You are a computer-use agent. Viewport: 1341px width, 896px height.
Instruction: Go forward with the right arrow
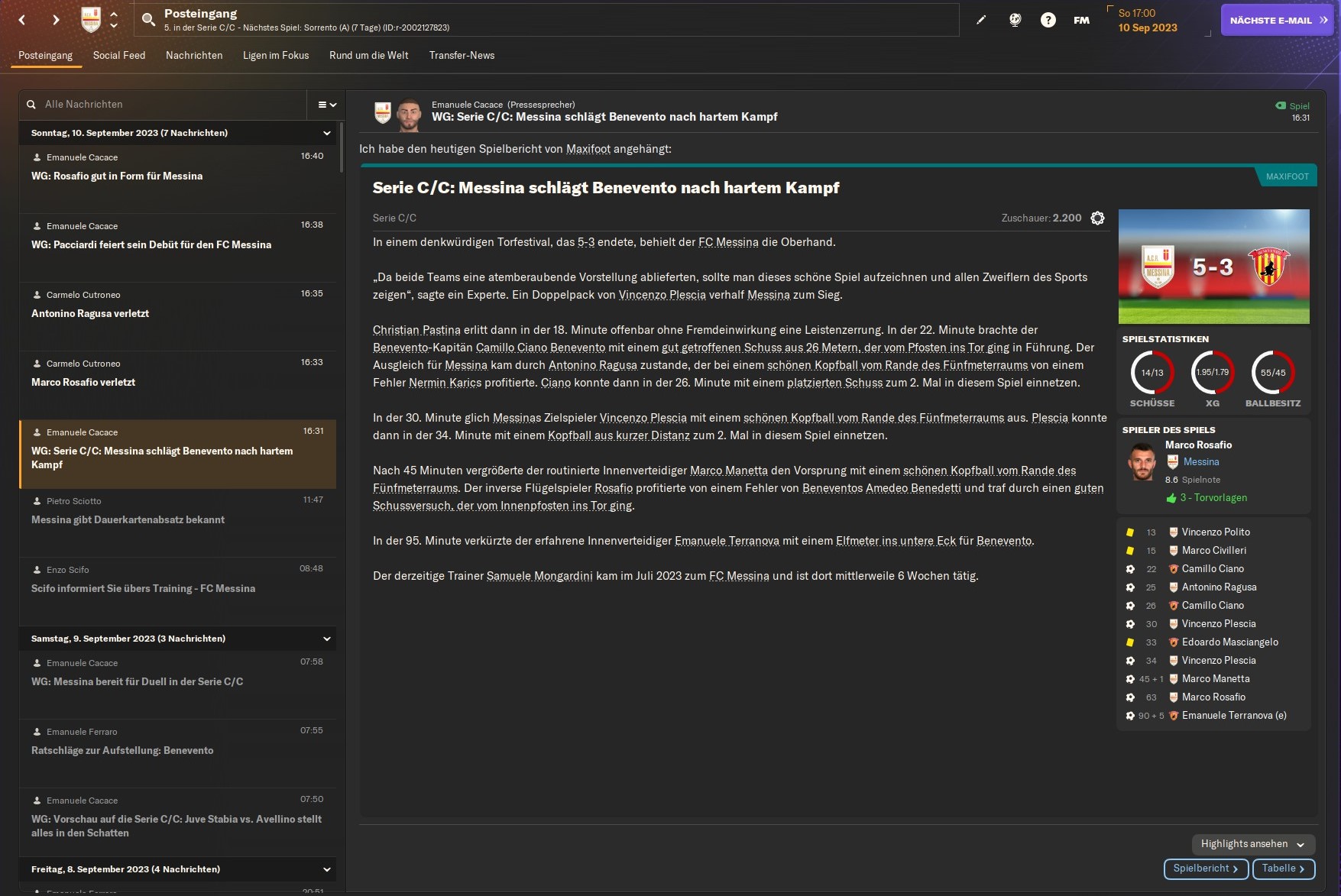[x=55, y=20]
